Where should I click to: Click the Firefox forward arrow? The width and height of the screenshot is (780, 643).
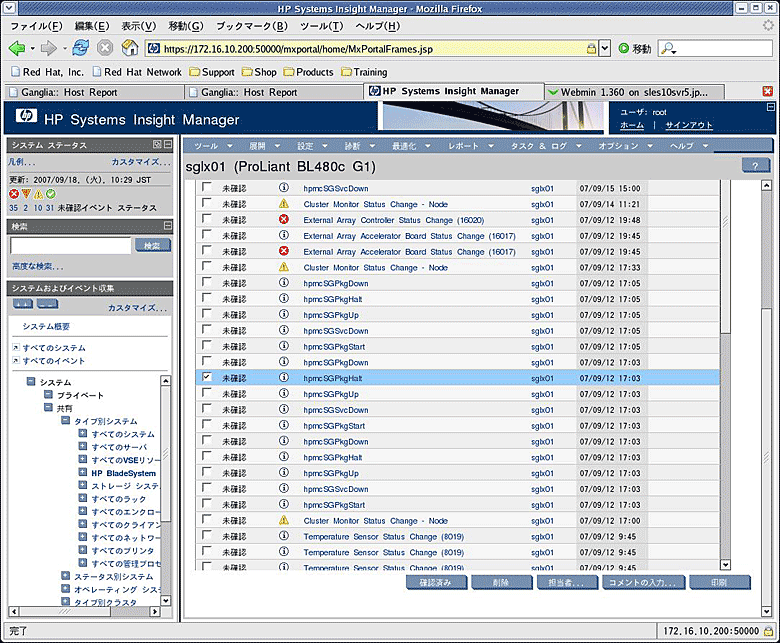coord(49,48)
